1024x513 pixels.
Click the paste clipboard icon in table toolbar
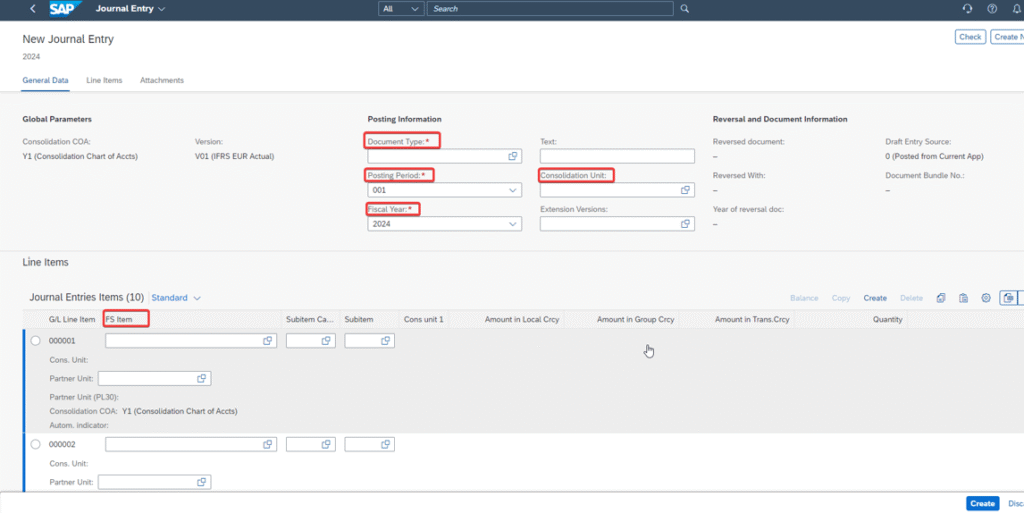click(x=963, y=298)
